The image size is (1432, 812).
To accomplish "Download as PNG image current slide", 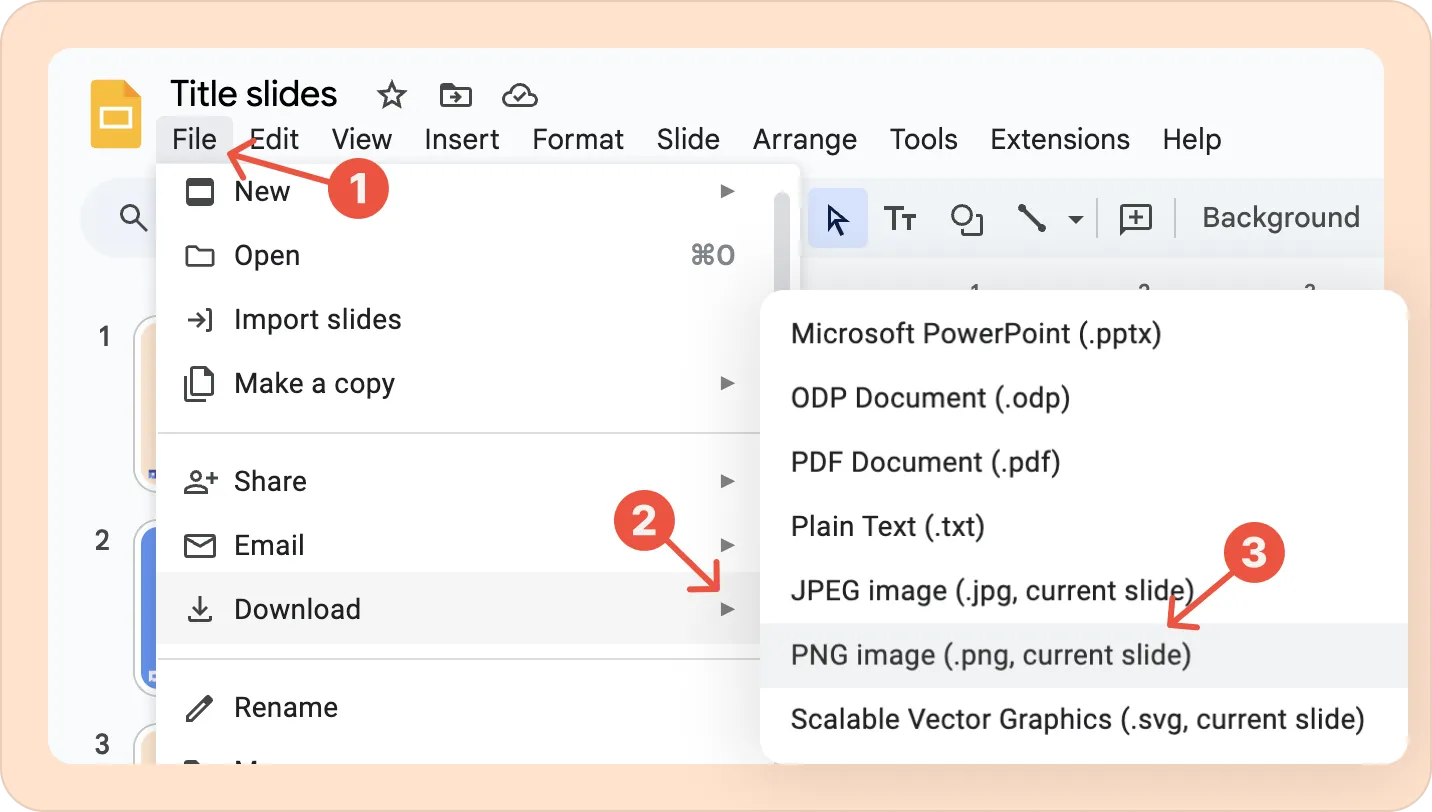I will 1084,655.
